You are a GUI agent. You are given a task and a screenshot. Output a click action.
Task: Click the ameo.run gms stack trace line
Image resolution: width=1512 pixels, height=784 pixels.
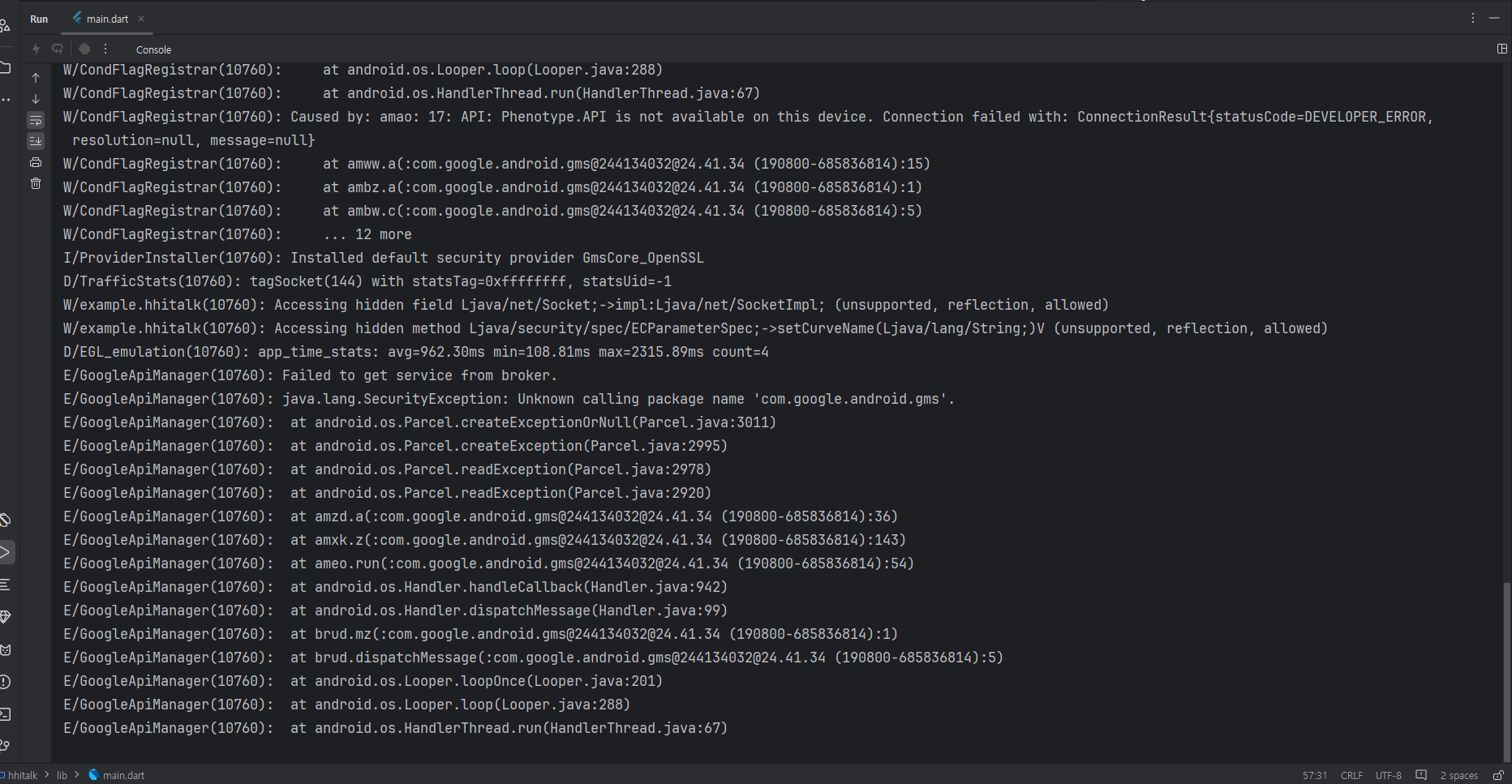coord(488,563)
